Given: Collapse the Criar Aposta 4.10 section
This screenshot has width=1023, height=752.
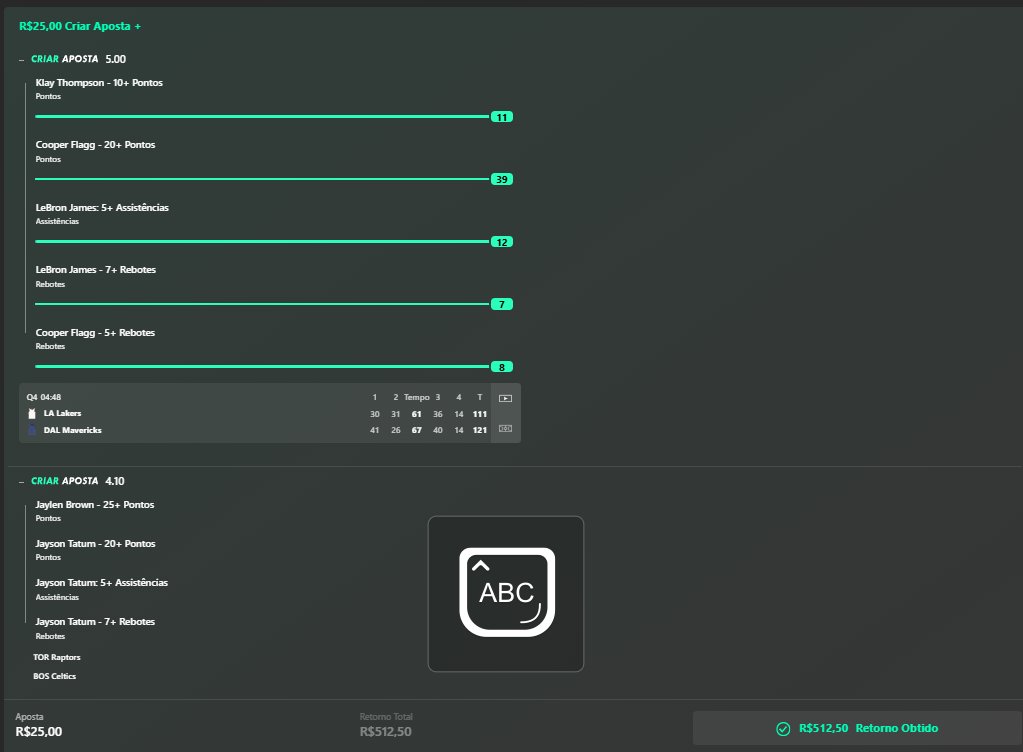Looking at the screenshot, I should pyautogui.click(x=22, y=481).
